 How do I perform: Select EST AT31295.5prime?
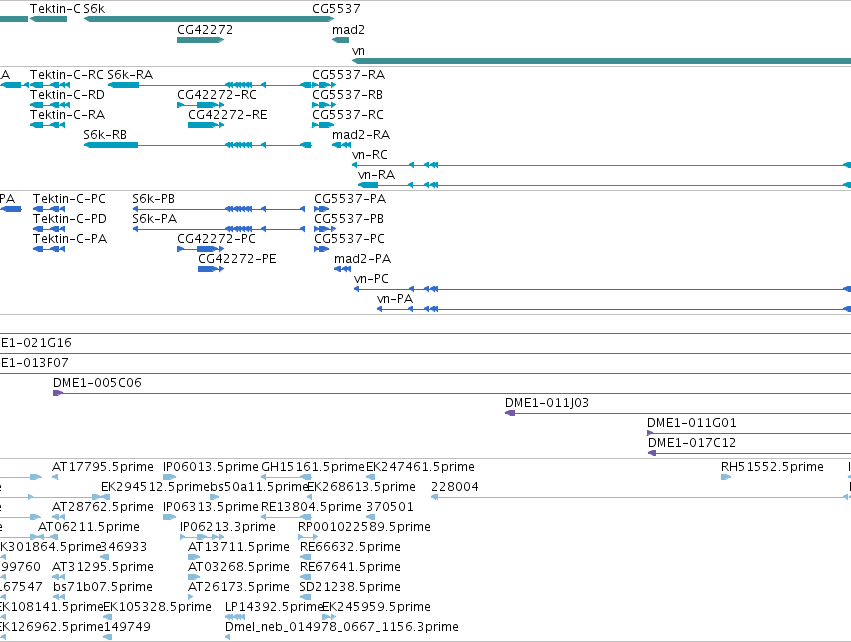point(58,578)
